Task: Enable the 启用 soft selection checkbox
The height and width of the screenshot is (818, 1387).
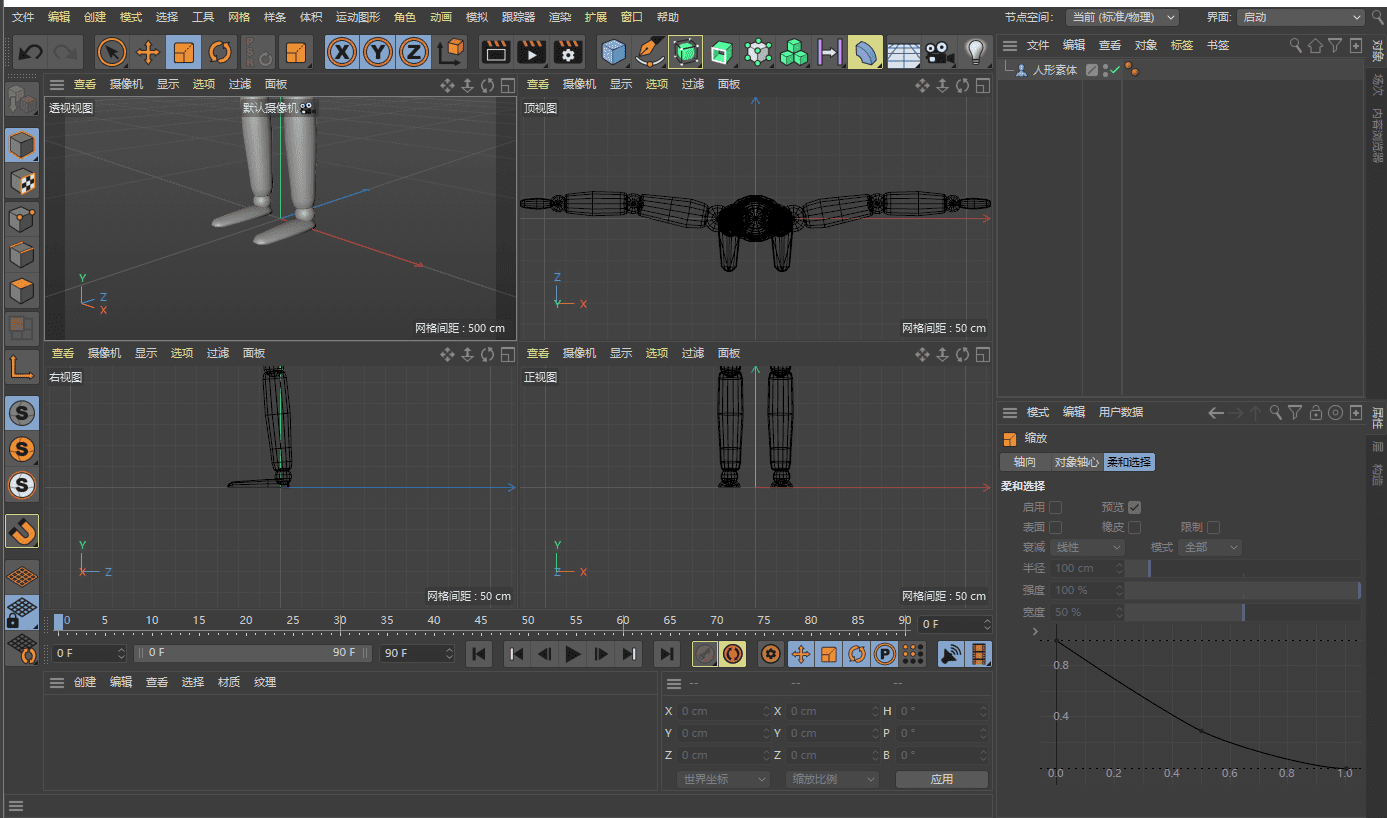Action: coord(1055,507)
